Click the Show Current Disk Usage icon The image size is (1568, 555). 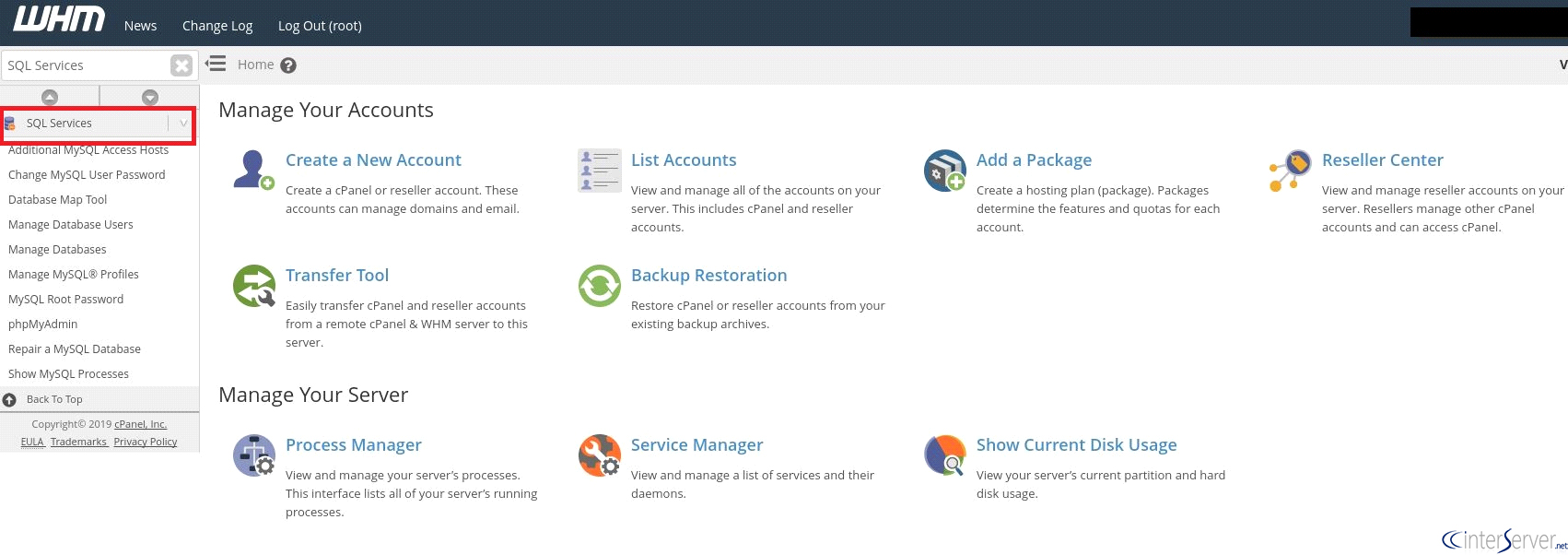click(x=945, y=455)
